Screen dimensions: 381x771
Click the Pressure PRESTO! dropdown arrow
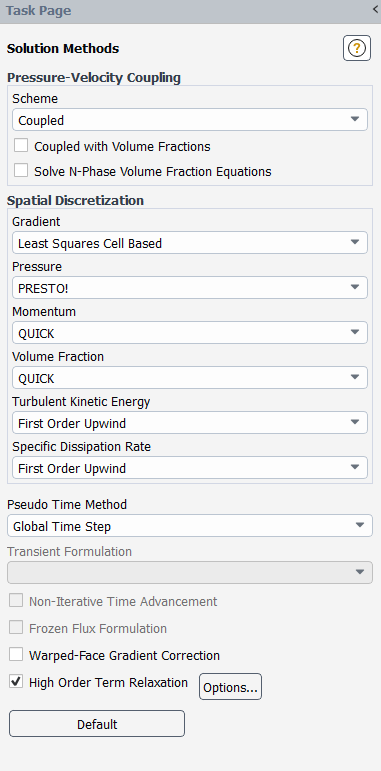[x=355, y=288]
